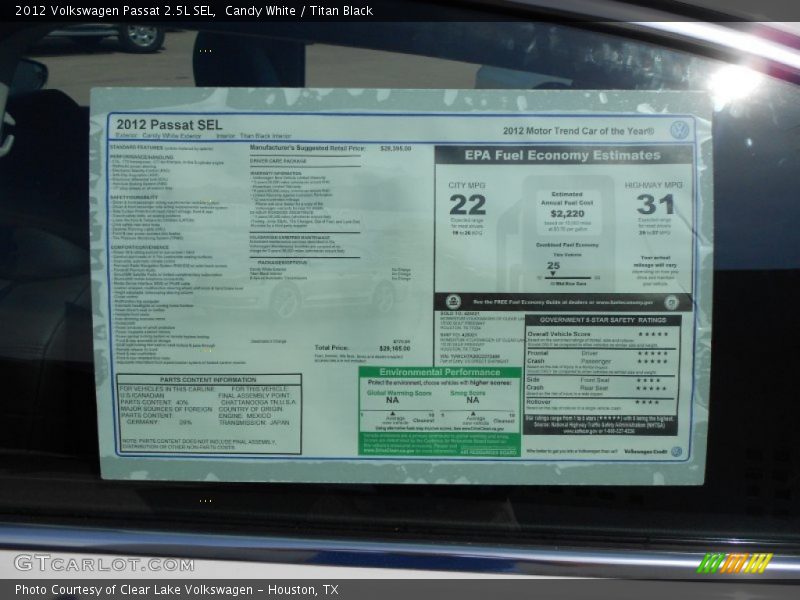Click the "Global Warming Score" label

[x=399, y=393]
